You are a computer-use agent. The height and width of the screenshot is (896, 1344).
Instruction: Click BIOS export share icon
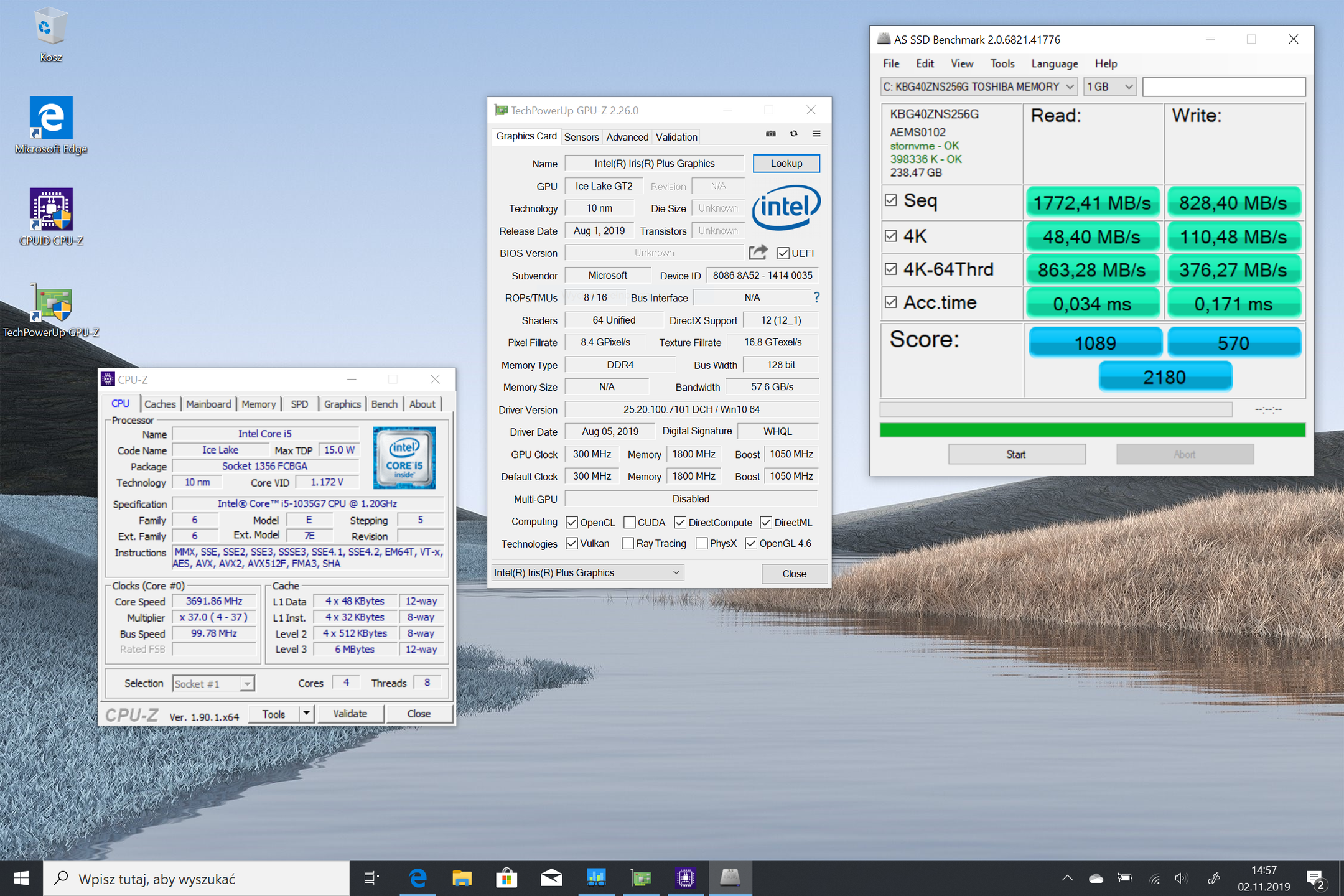tap(757, 253)
